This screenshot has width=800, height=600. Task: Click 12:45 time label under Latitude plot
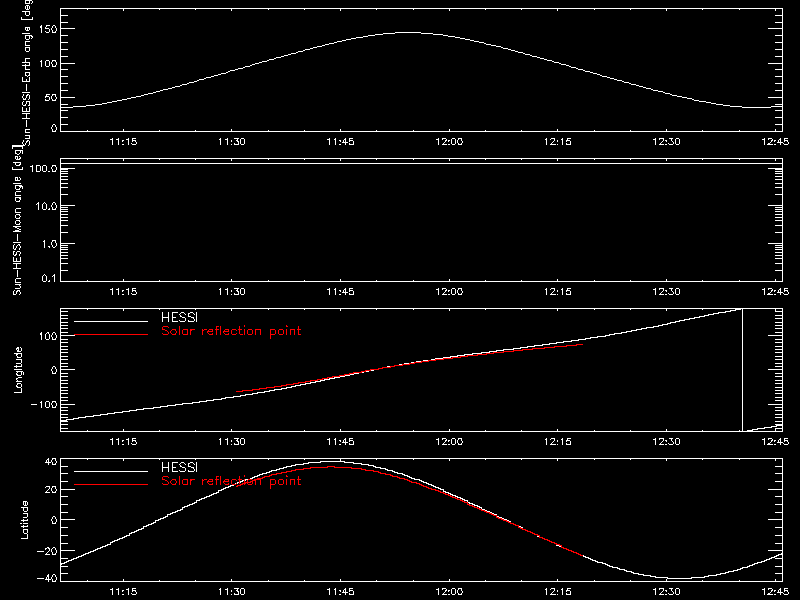click(775, 591)
